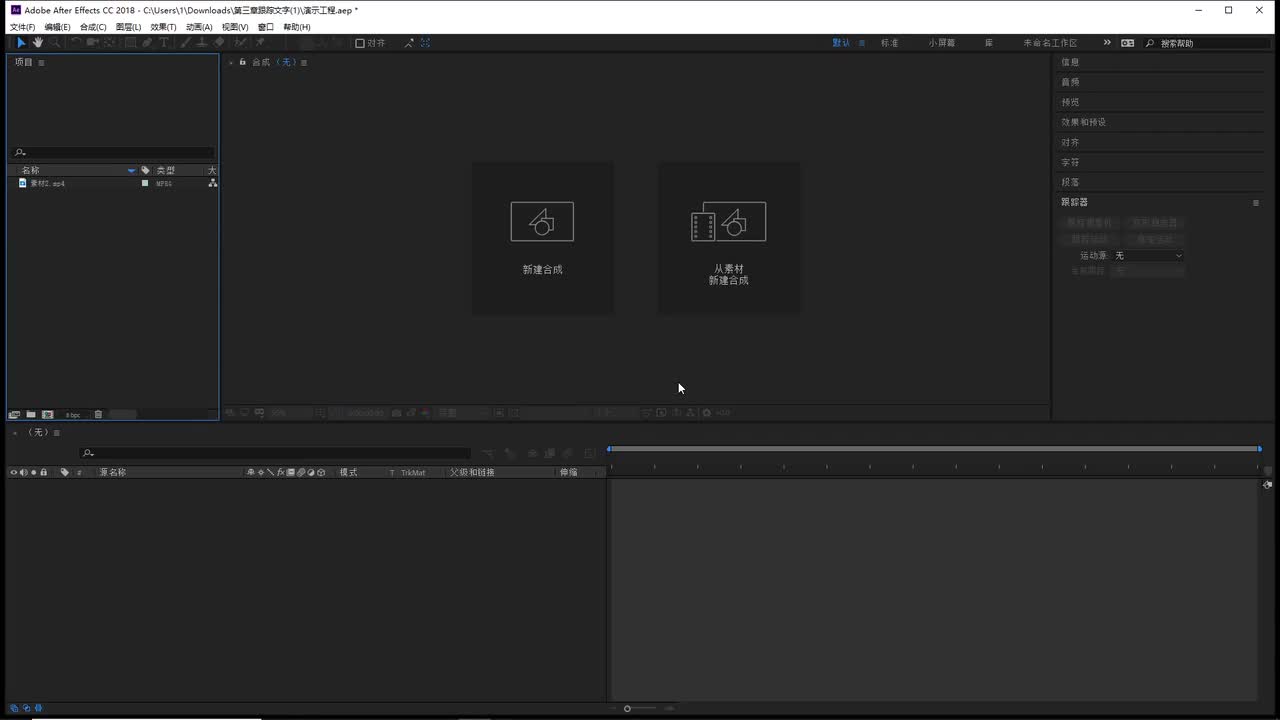
Task: Toggle the composition viewer lock icon
Action: pos(242,62)
